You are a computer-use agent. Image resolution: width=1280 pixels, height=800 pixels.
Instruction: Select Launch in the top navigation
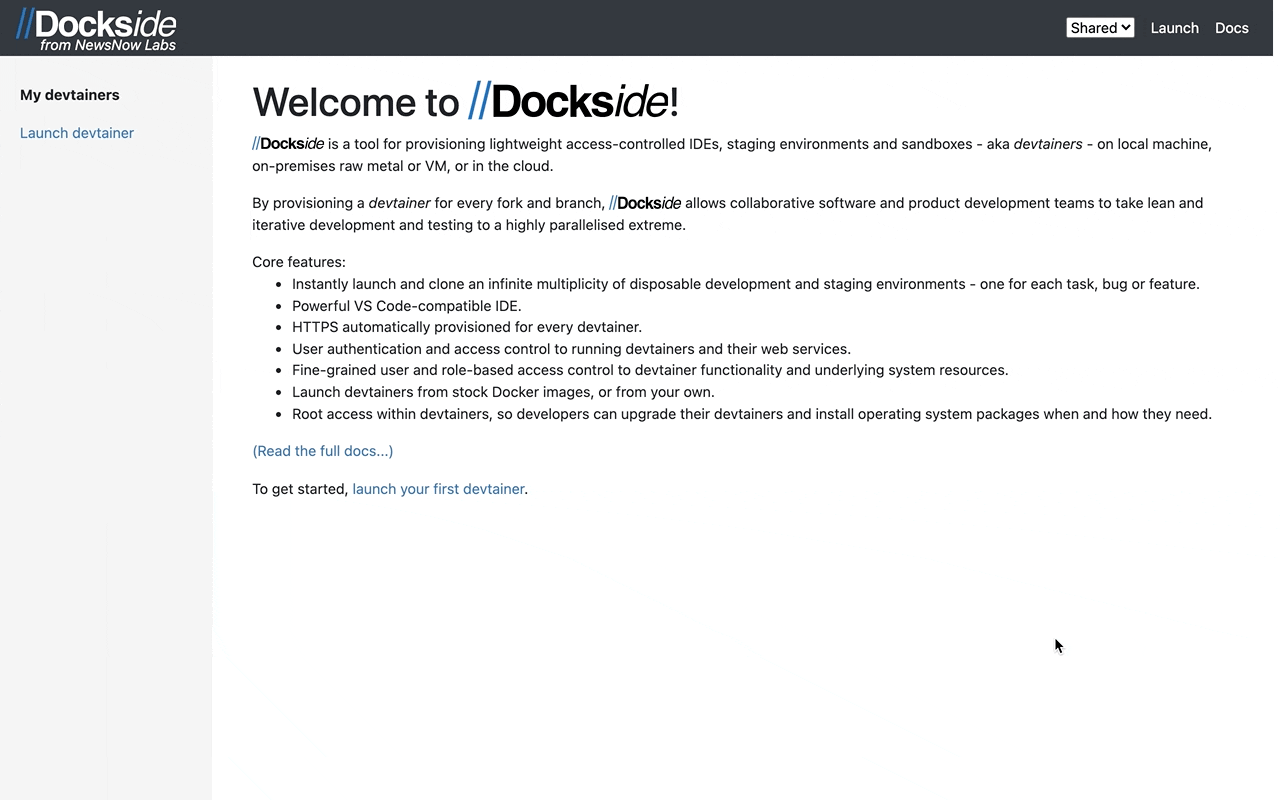coord(1174,28)
